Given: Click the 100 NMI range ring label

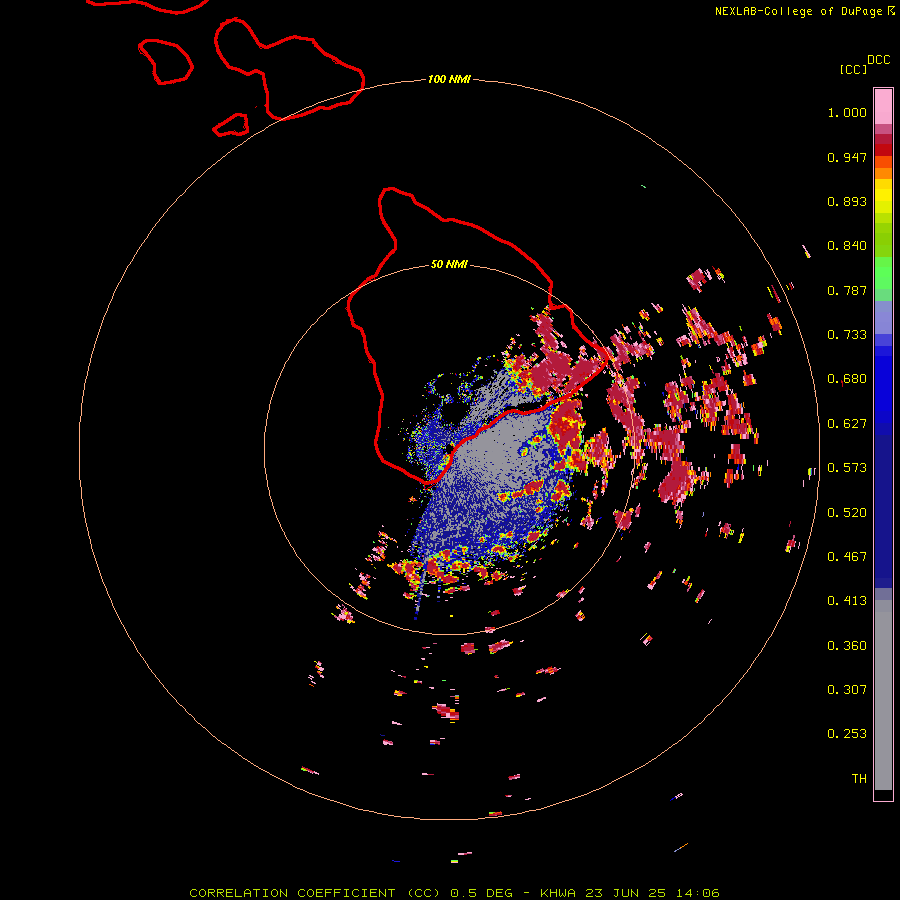Looking at the screenshot, I should coord(449,79).
